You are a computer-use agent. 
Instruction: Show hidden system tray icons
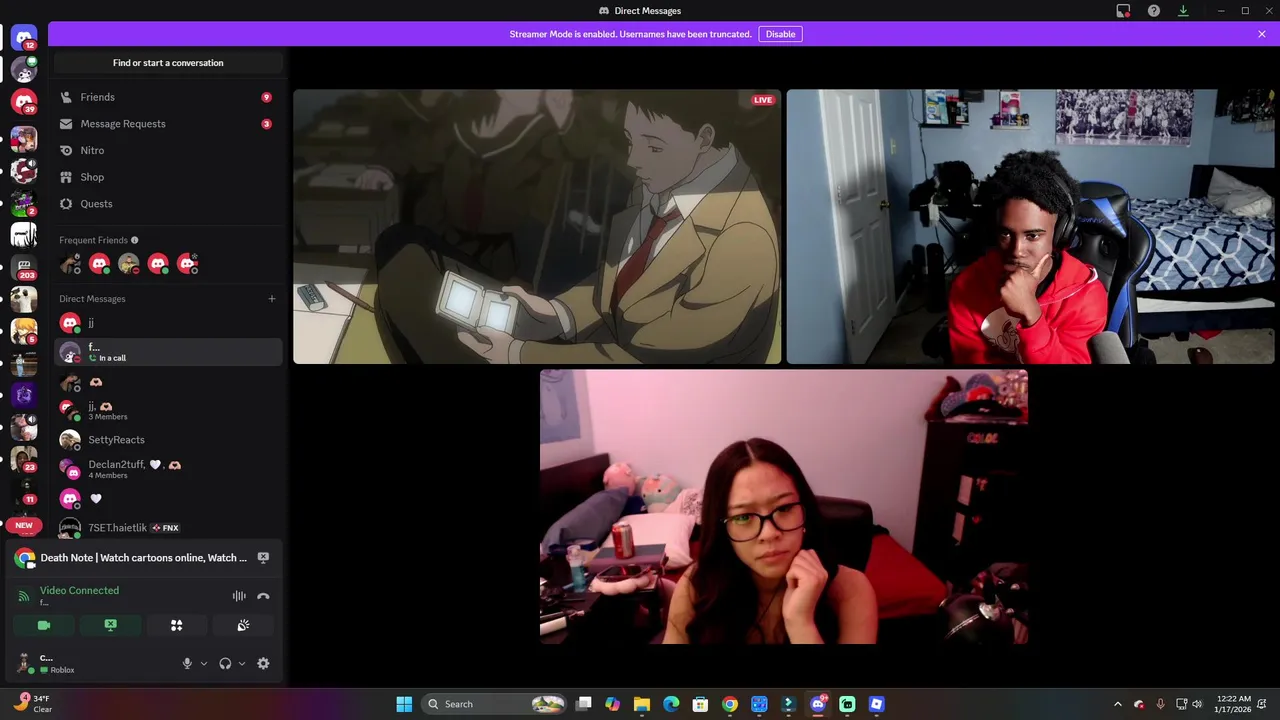(1118, 704)
